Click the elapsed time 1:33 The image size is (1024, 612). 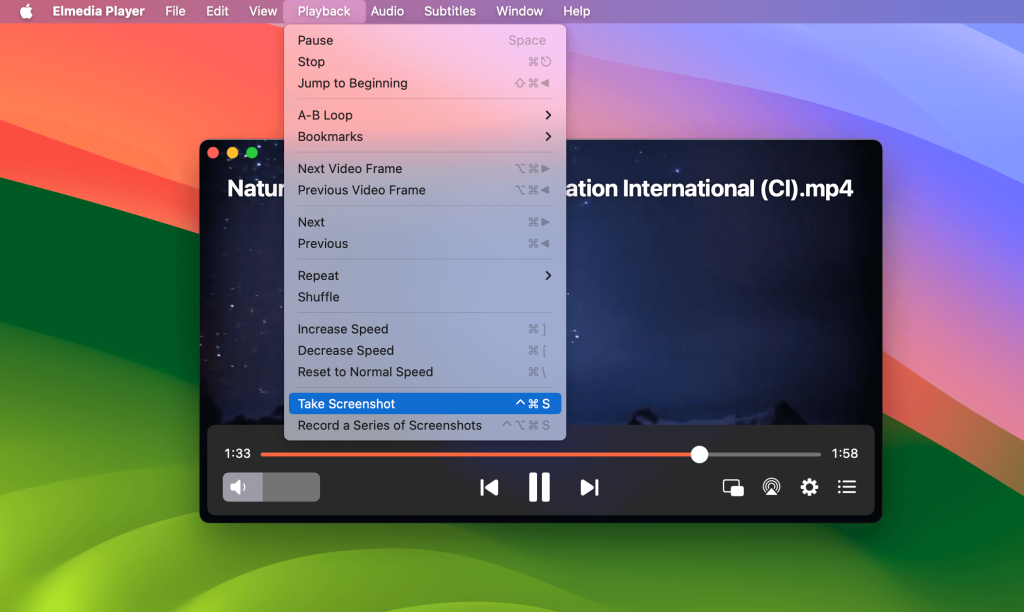tap(237, 454)
